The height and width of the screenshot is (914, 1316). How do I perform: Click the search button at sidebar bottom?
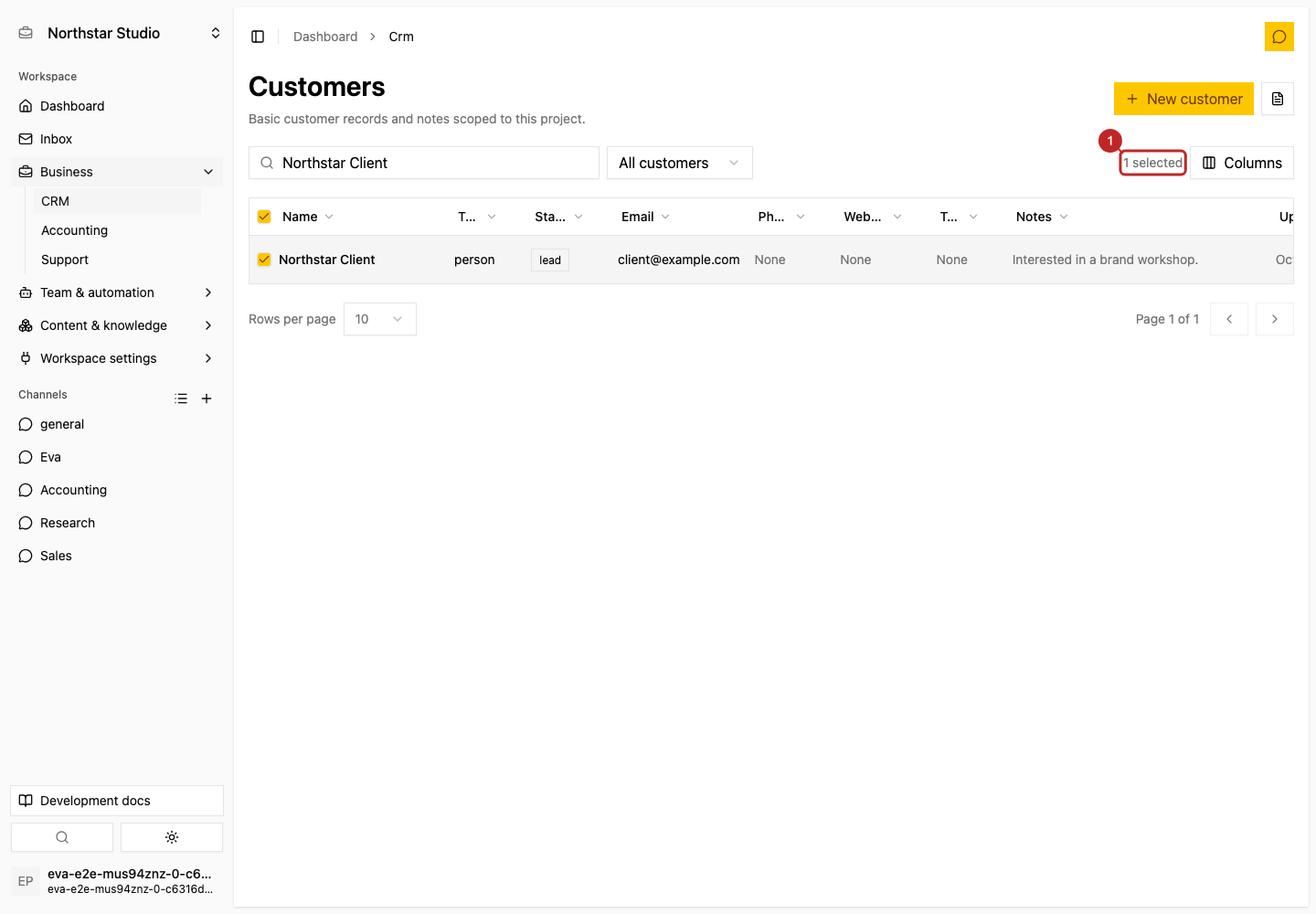click(x=62, y=837)
